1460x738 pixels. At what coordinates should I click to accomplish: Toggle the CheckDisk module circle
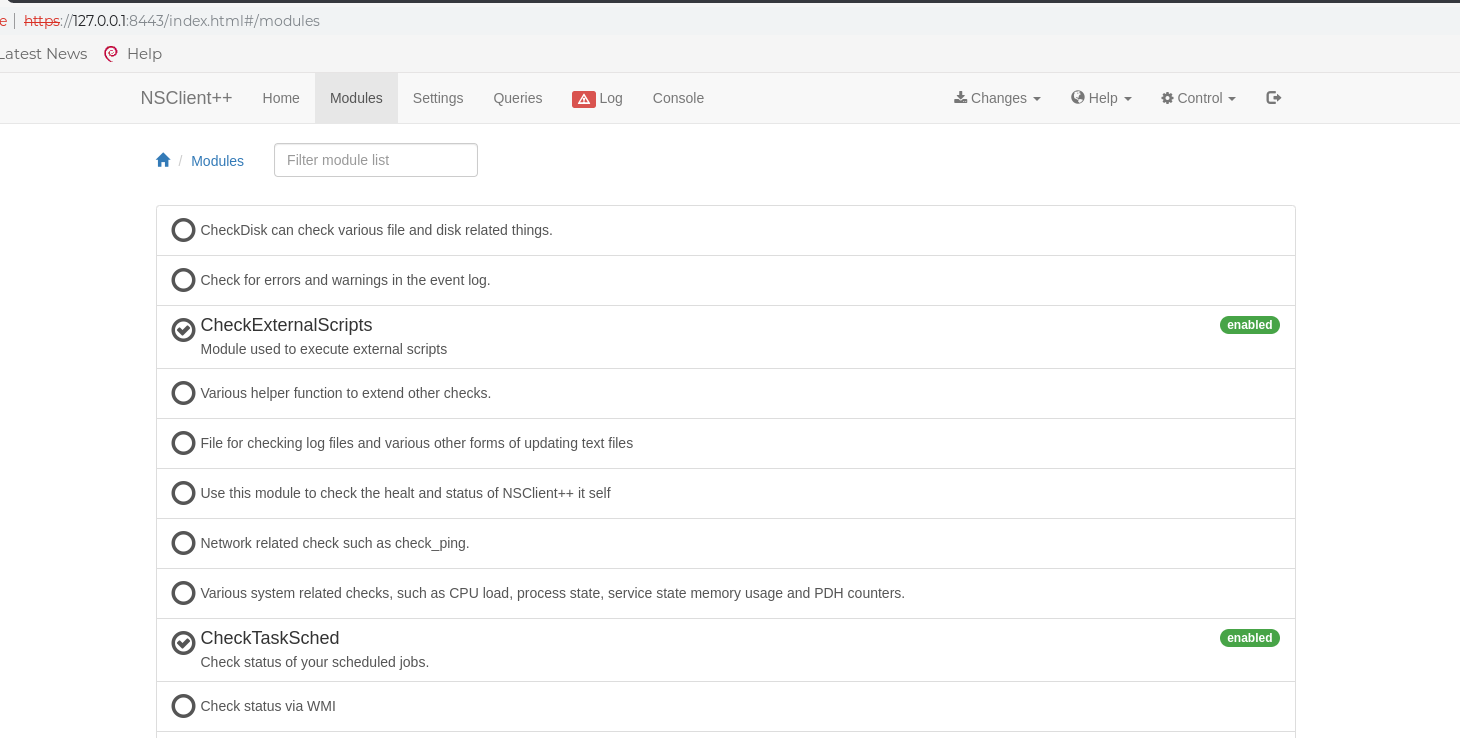coord(183,230)
